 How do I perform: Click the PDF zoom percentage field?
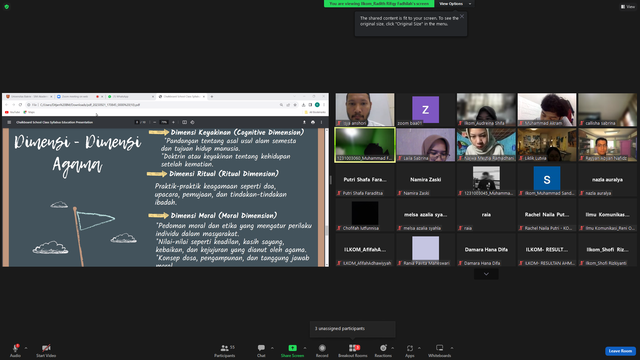(164, 122)
